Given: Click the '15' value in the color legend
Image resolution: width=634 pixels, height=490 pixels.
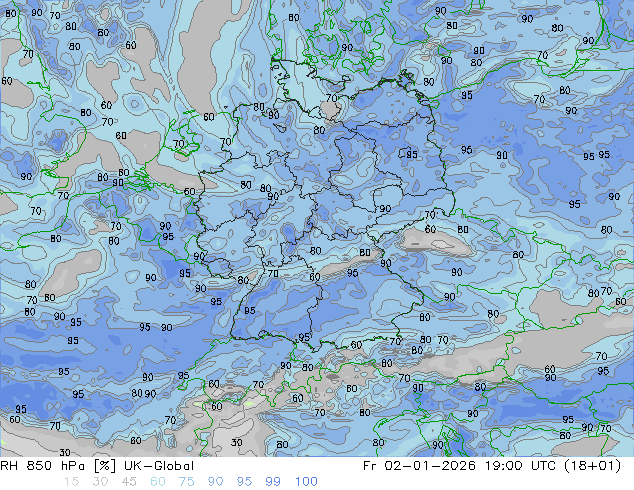Looking at the screenshot, I should tap(71, 482).
